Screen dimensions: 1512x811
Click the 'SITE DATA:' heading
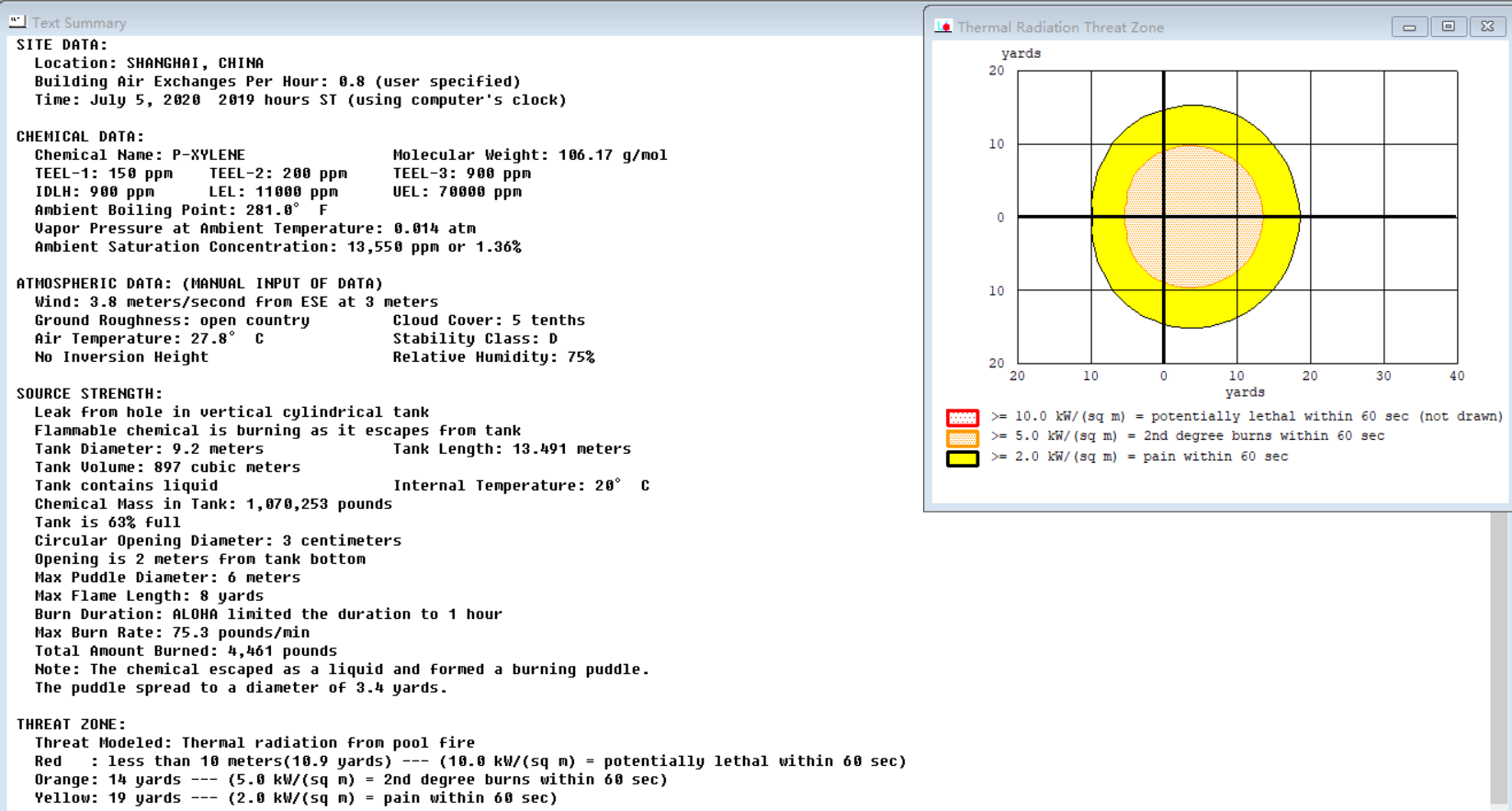click(x=62, y=45)
